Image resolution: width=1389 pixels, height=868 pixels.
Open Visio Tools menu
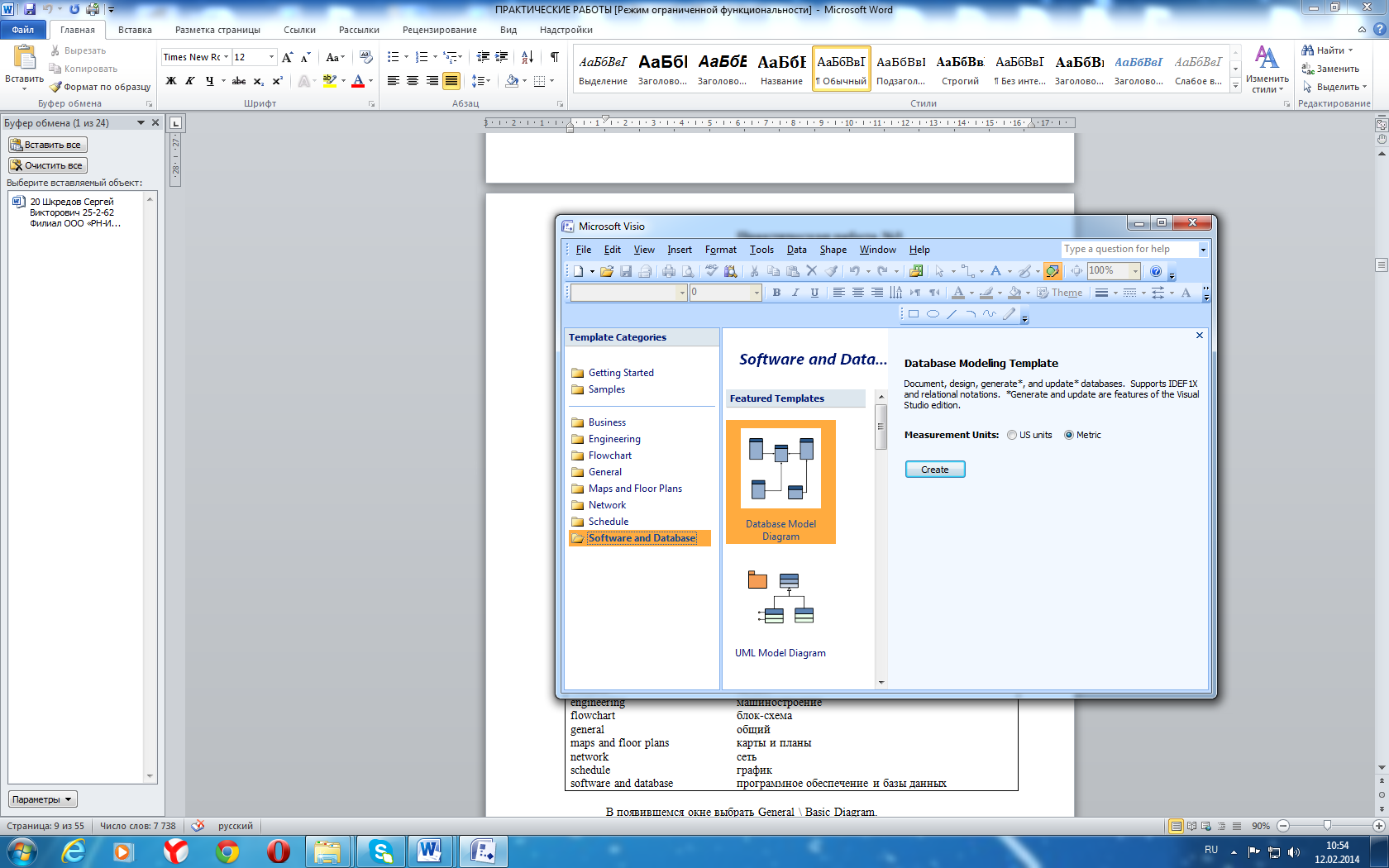761,250
